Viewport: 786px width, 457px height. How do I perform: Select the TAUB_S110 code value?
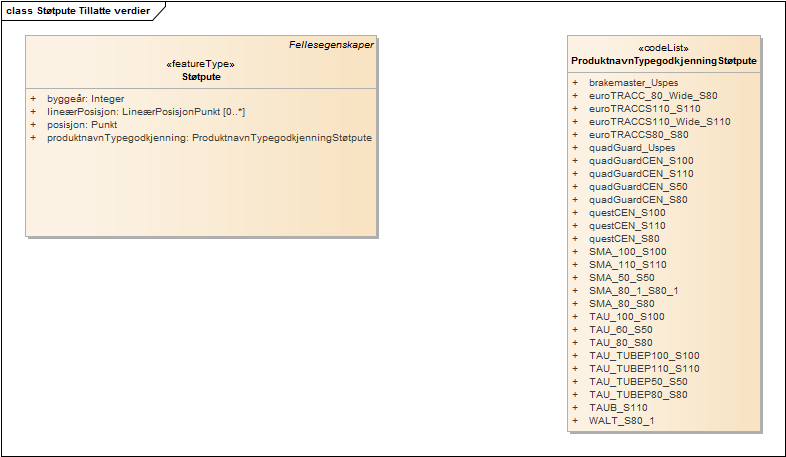coord(618,408)
